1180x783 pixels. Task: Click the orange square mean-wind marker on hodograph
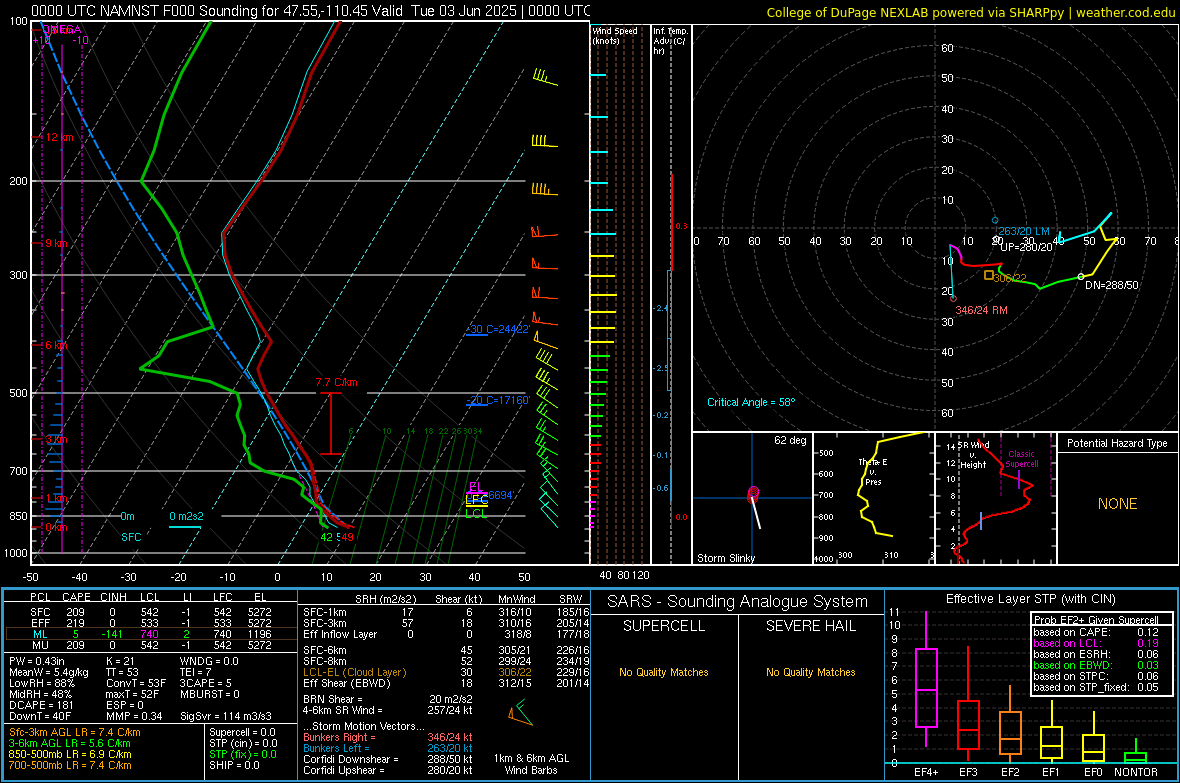tap(989, 276)
